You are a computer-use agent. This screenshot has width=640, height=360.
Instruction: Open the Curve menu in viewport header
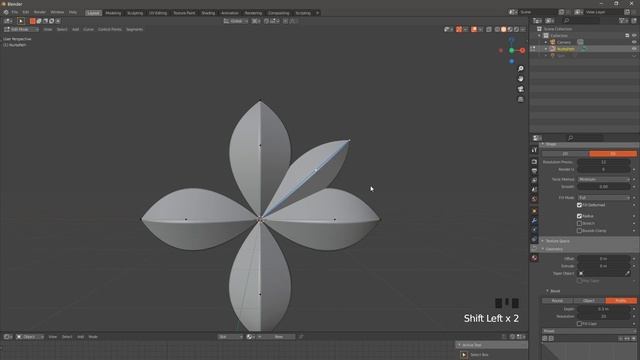pyautogui.click(x=88, y=29)
